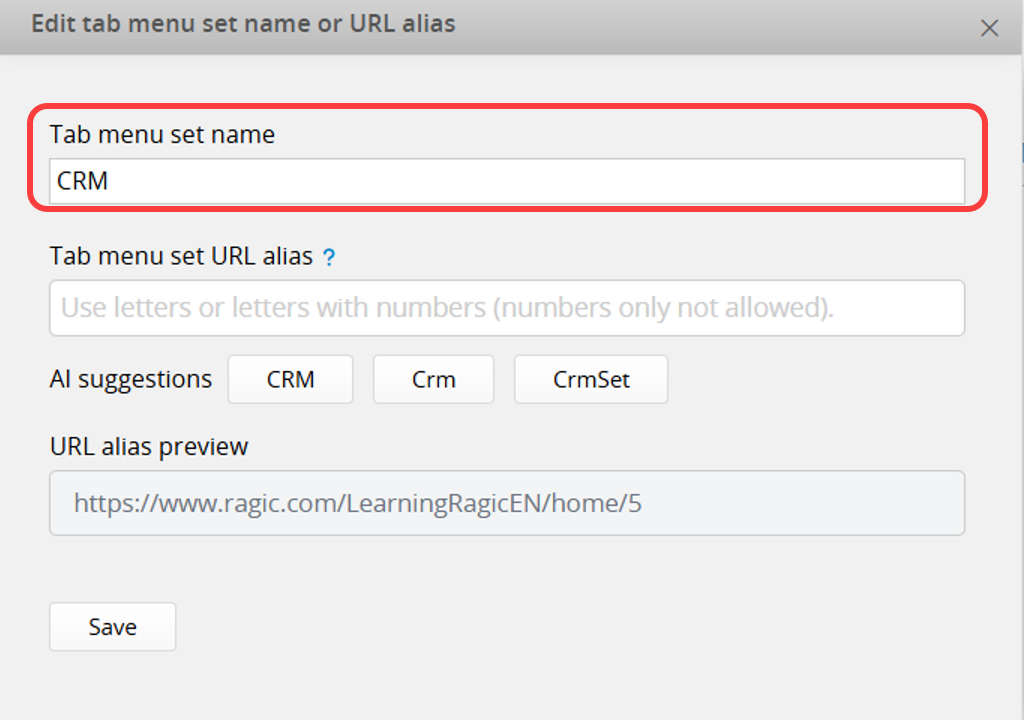Click the letter C of CRM in name field
The width and height of the screenshot is (1024, 720).
click(65, 182)
